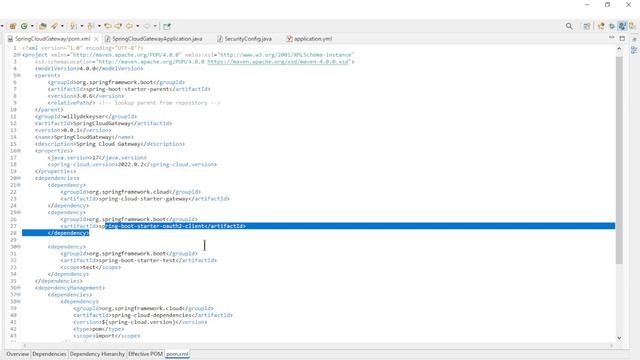Switch to the Overview POM tab

(18, 354)
